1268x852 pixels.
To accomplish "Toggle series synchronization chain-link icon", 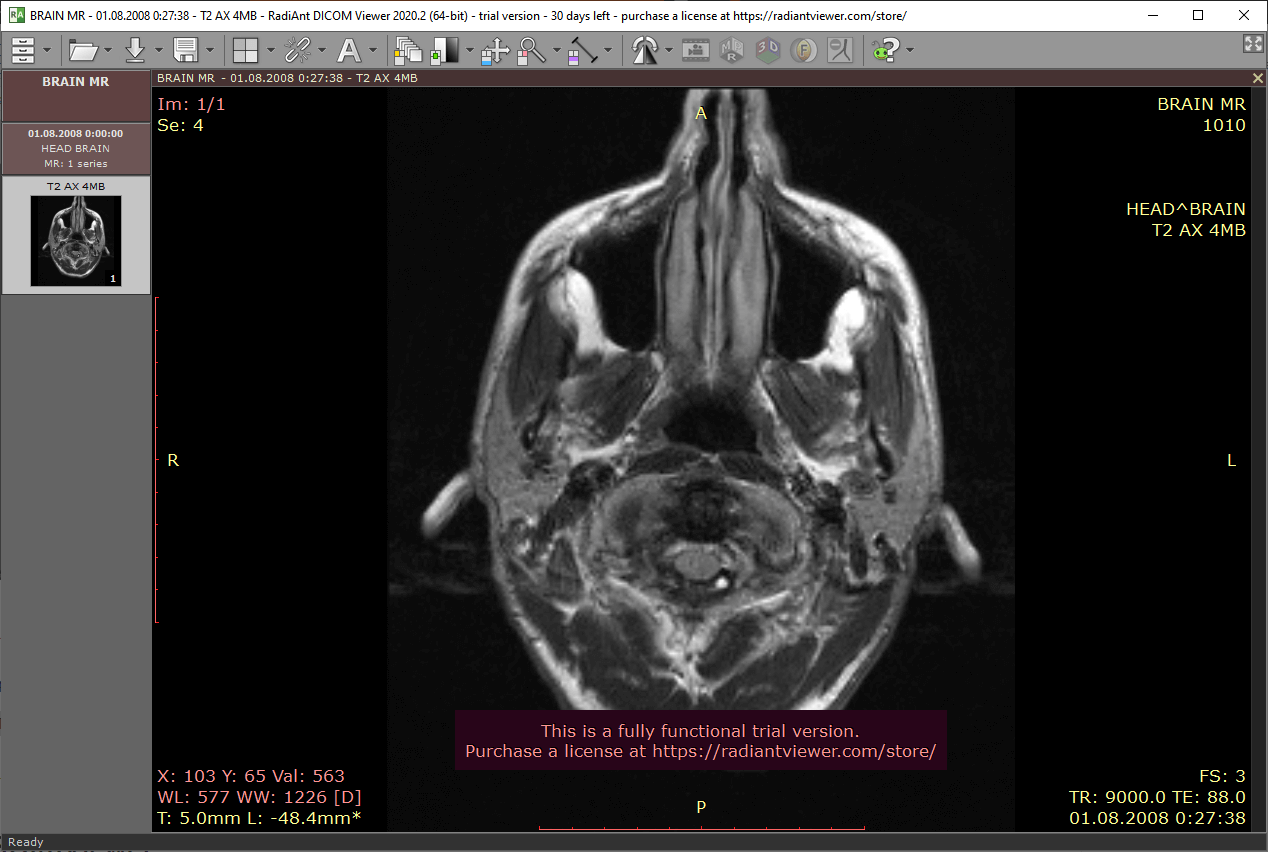I will 296,50.
